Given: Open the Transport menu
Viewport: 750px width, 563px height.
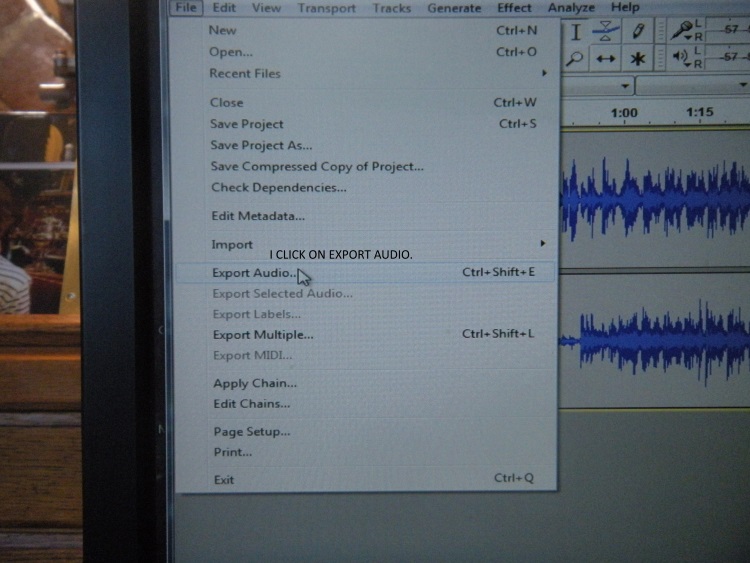Looking at the screenshot, I should (327, 8).
